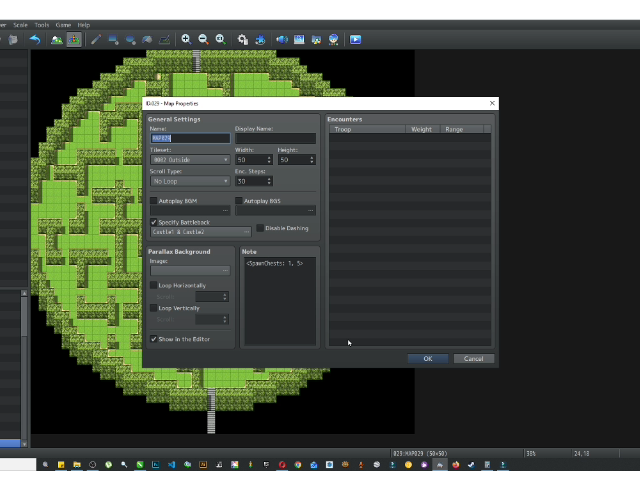Viewport: 640px width, 480px height.
Task: Open Visual Studio Code from taskbar
Action: coord(171,464)
